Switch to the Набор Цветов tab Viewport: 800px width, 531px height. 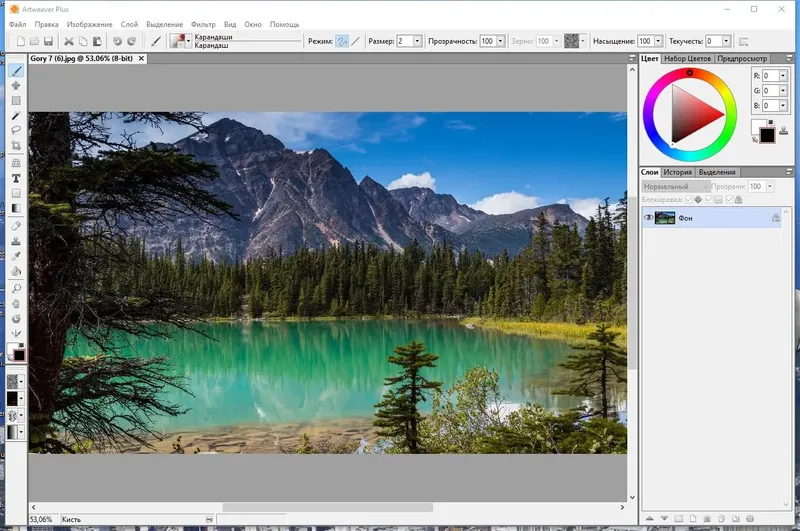[x=687, y=59]
